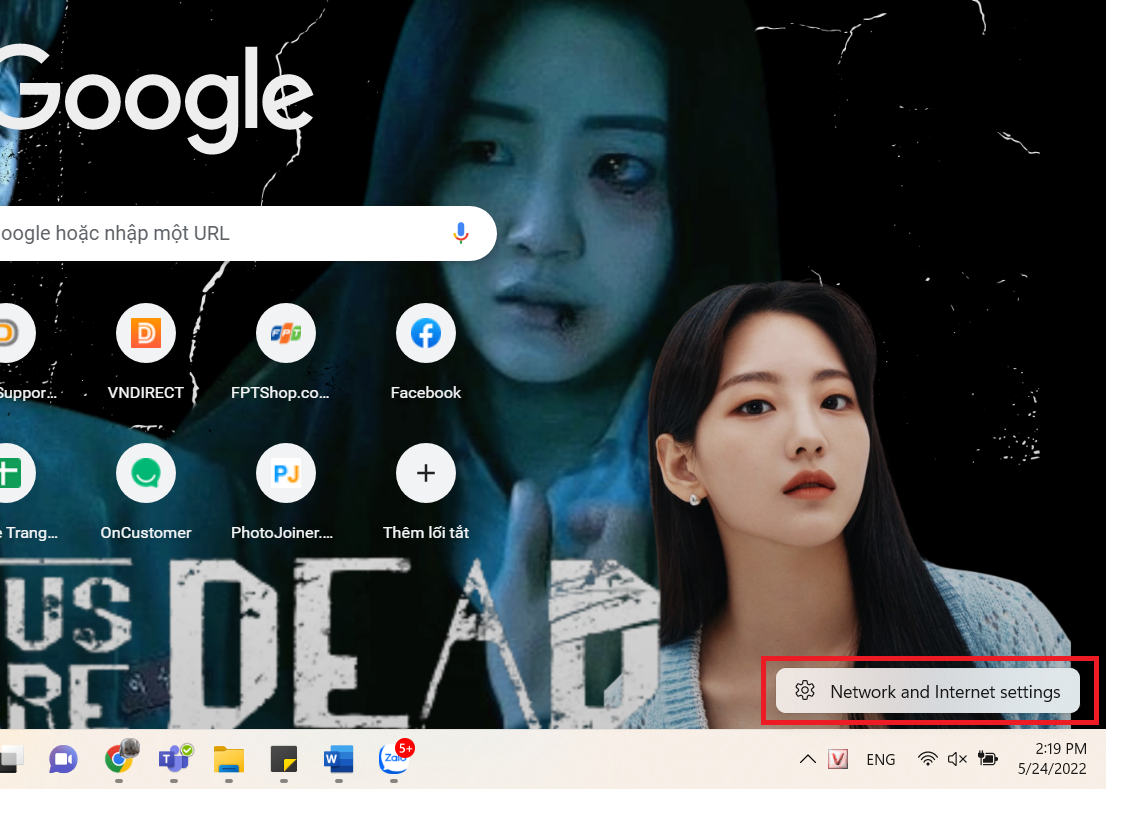This screenshot has height=815, width=1126.
Task: Open the PhotoJoiner shortcut
Action: [x=285, y=492]
